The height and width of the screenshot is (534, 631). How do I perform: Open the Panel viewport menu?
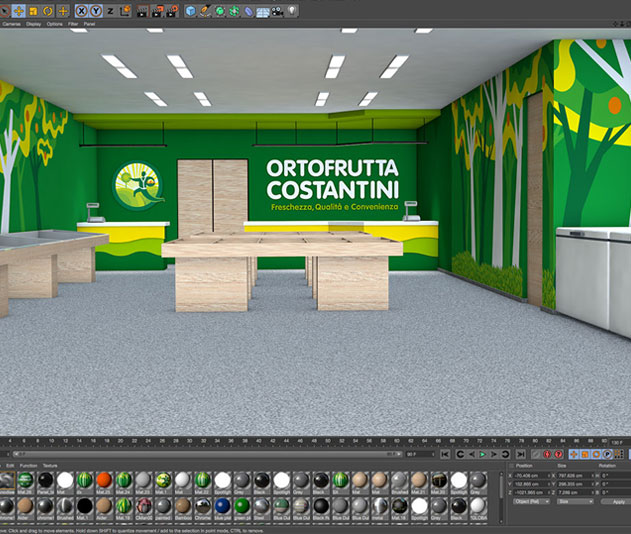(x=89, y=24)
